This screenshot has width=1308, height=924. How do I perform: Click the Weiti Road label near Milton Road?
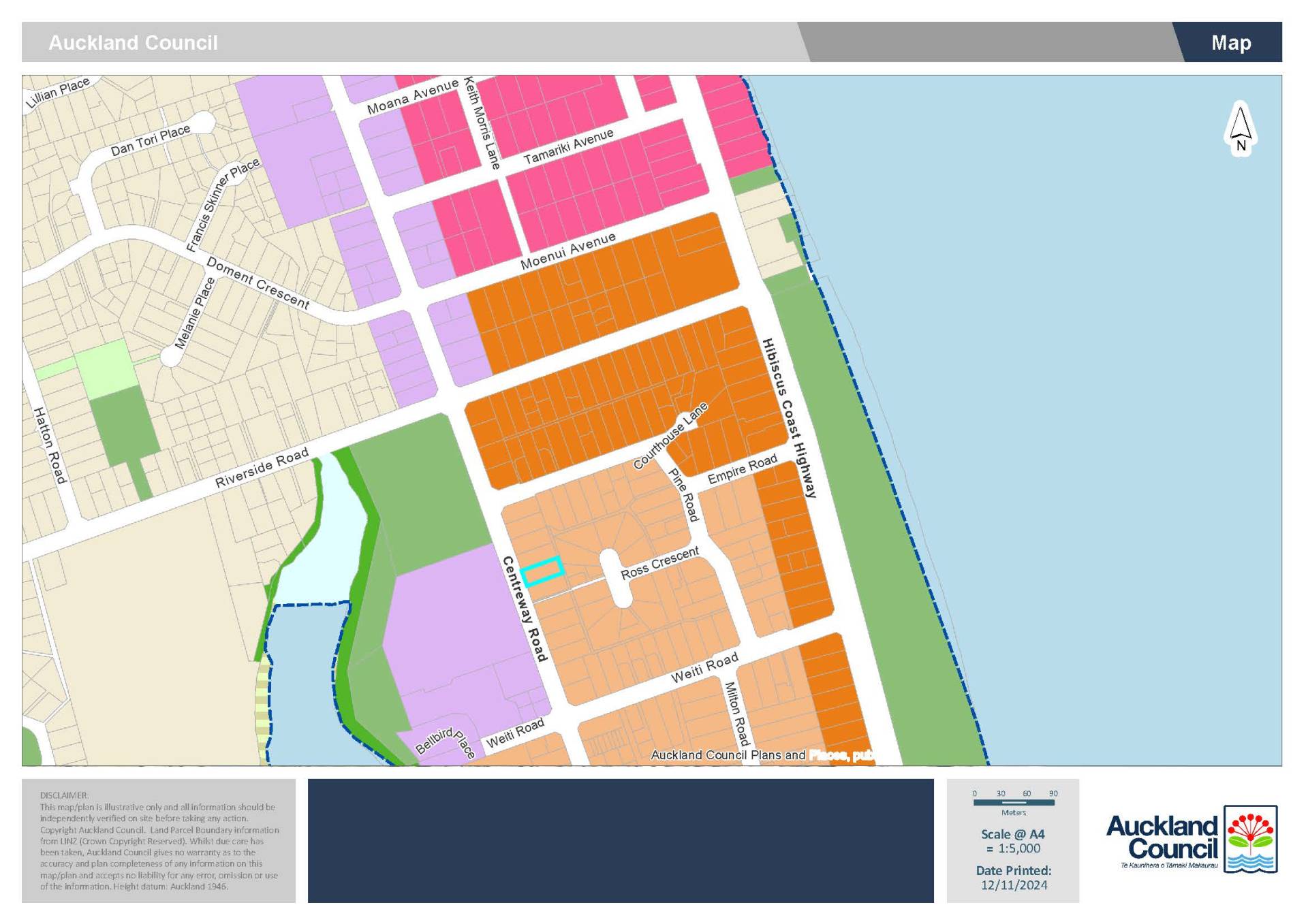[x=704, y=667]
